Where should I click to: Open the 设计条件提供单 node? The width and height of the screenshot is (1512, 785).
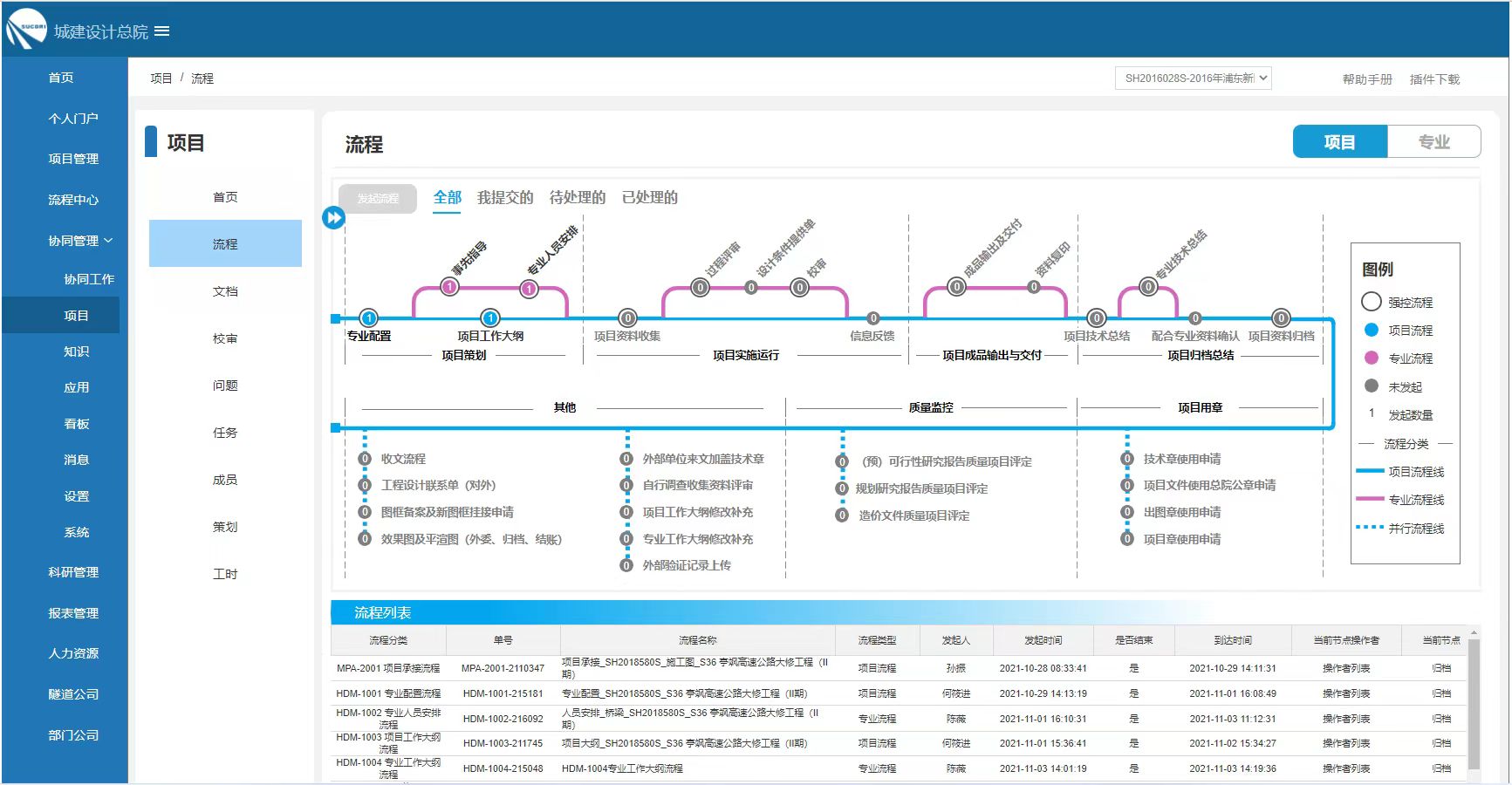tap(750, 287)
